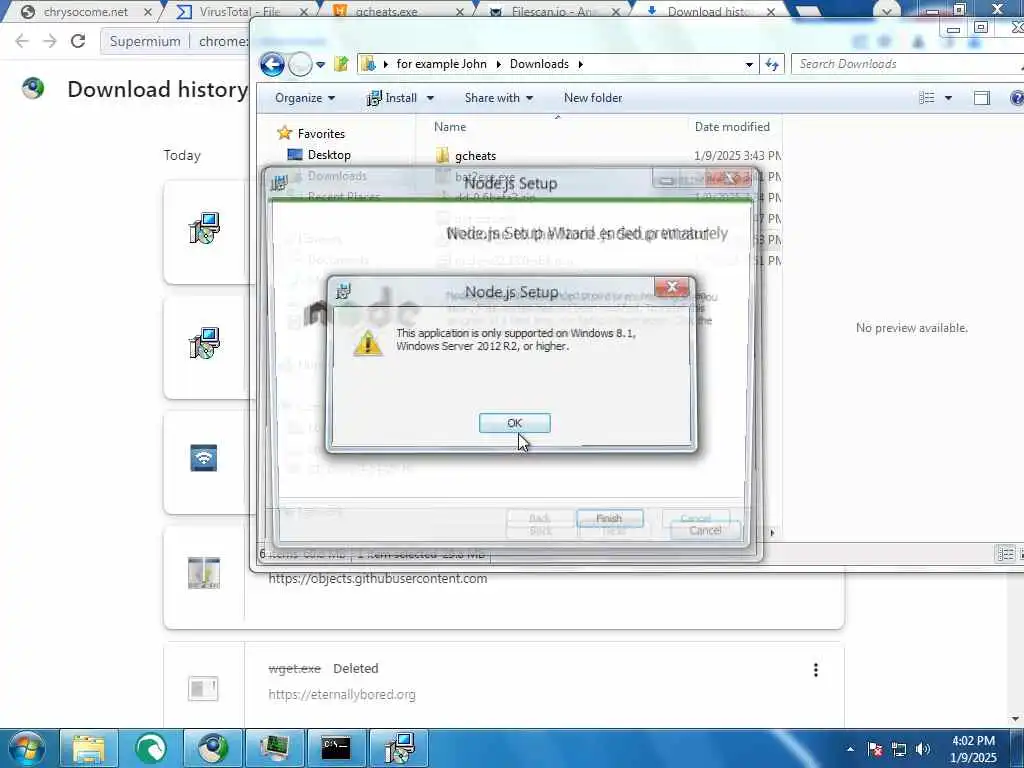Reload the browser page
The height and width of the screenshot is (768, 1024).
pyautogui.click(x=78, y=41)
